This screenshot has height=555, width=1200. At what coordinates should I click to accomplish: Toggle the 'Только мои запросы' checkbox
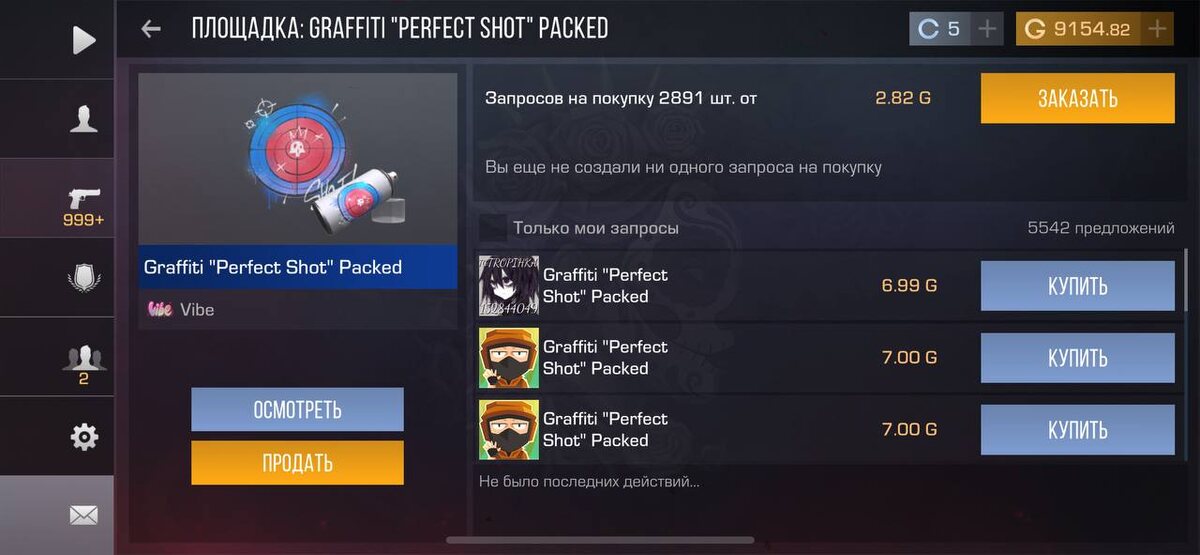coord(492,228)
